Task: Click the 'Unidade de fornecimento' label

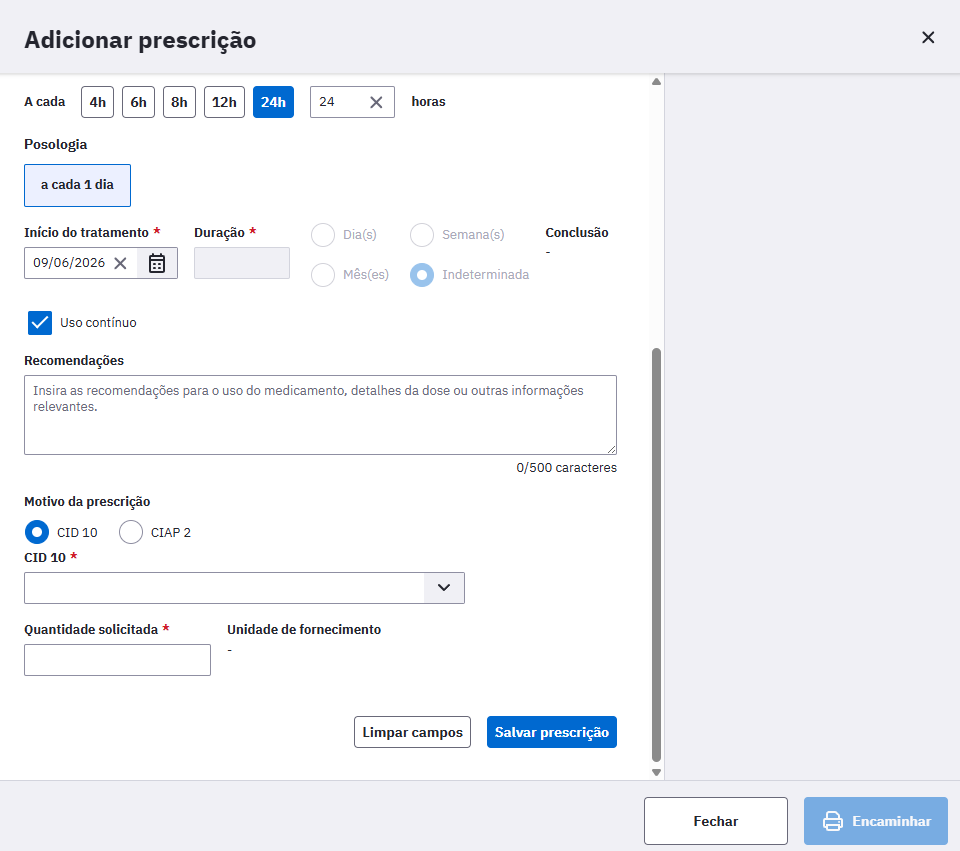Action: point(304,629)
